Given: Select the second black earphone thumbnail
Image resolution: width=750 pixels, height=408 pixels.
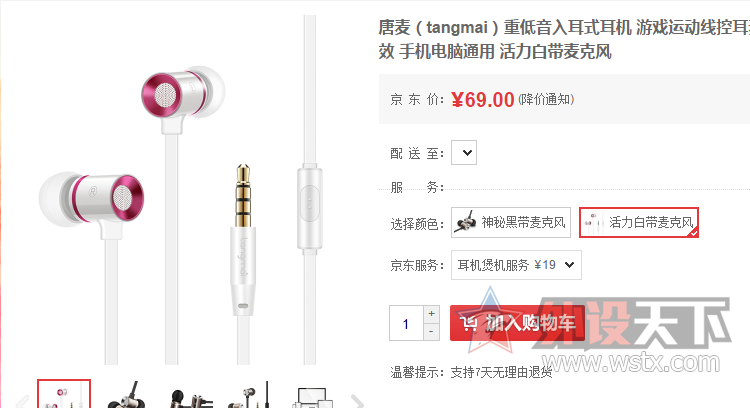Looking at the screenshot, I should coord(126,395).
